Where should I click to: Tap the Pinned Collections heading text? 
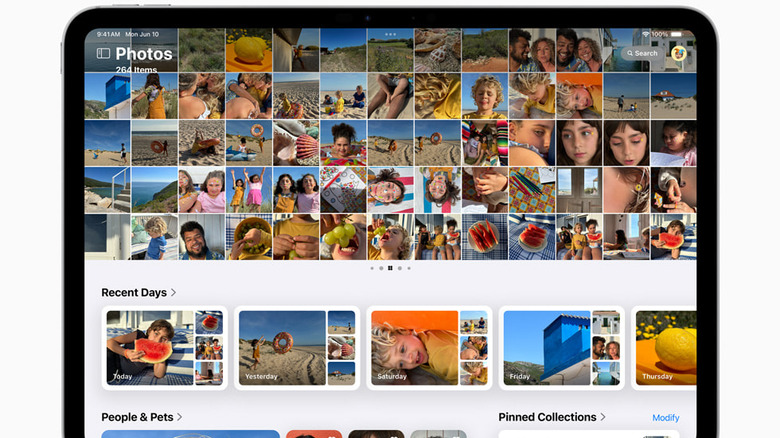(x=547, y=417)
